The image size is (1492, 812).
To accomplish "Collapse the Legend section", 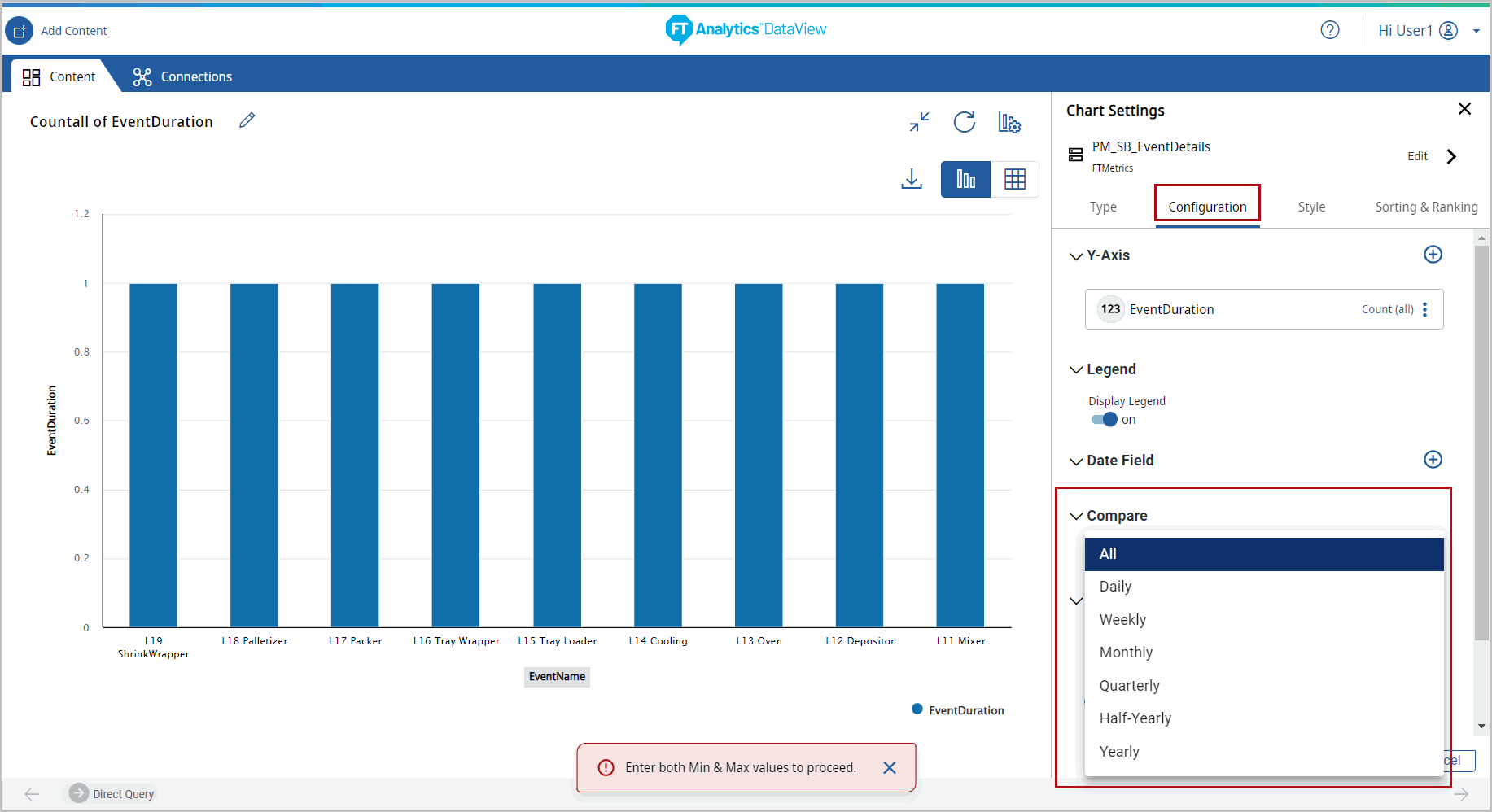I will pos(1076,370).
